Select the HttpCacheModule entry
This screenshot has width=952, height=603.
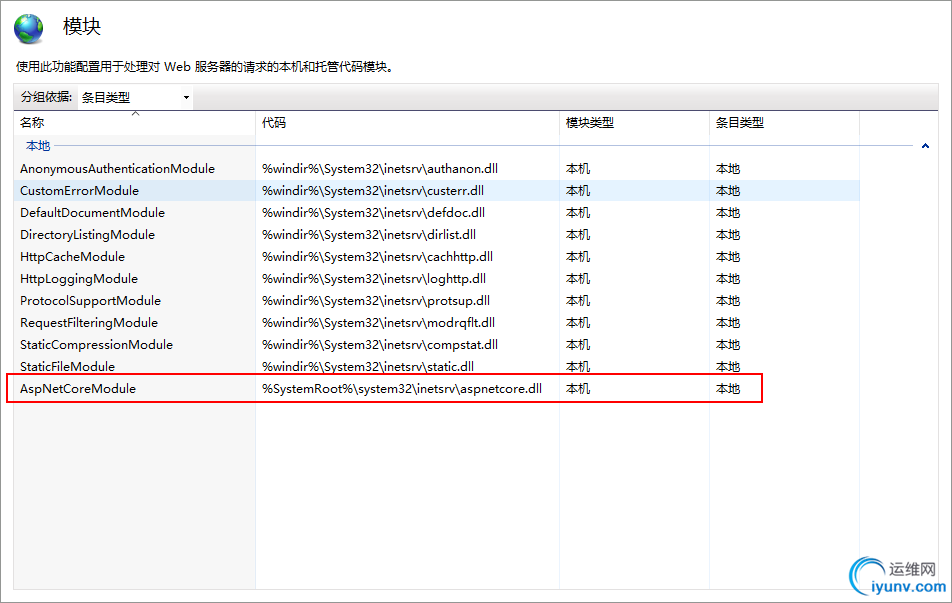click(x=72, y=257)
